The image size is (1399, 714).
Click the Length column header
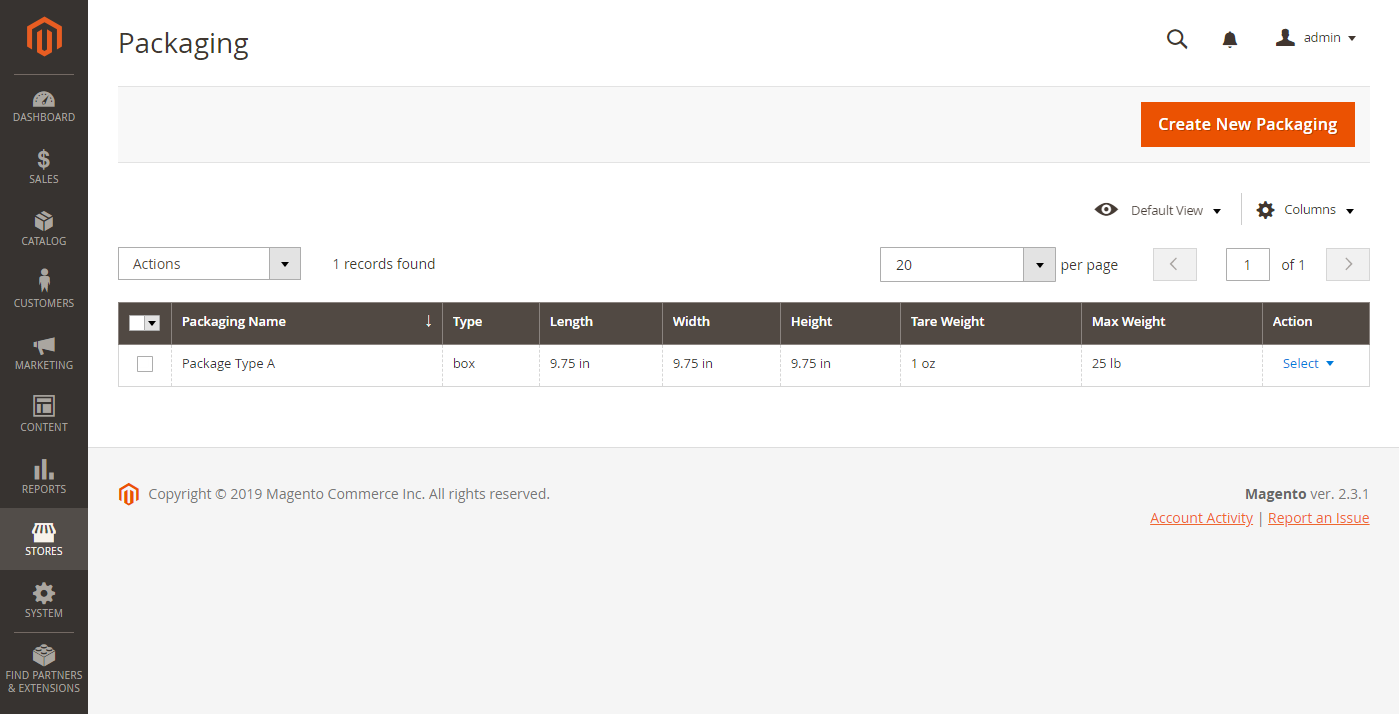click(601, 322)
